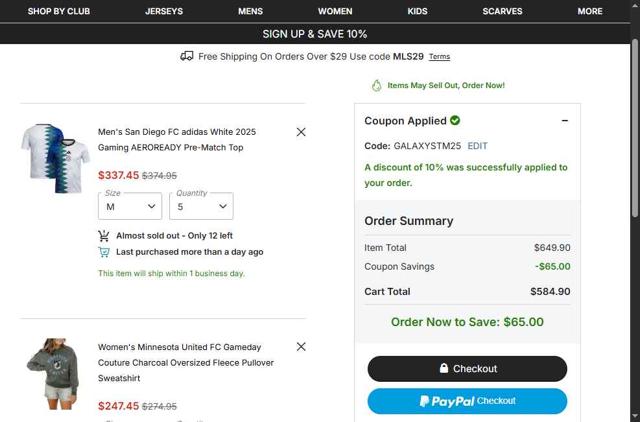Viewport: 640px width, 422px height.
Task: Remove the San Diego FC top from the cart
Action: tap(301, 132)
